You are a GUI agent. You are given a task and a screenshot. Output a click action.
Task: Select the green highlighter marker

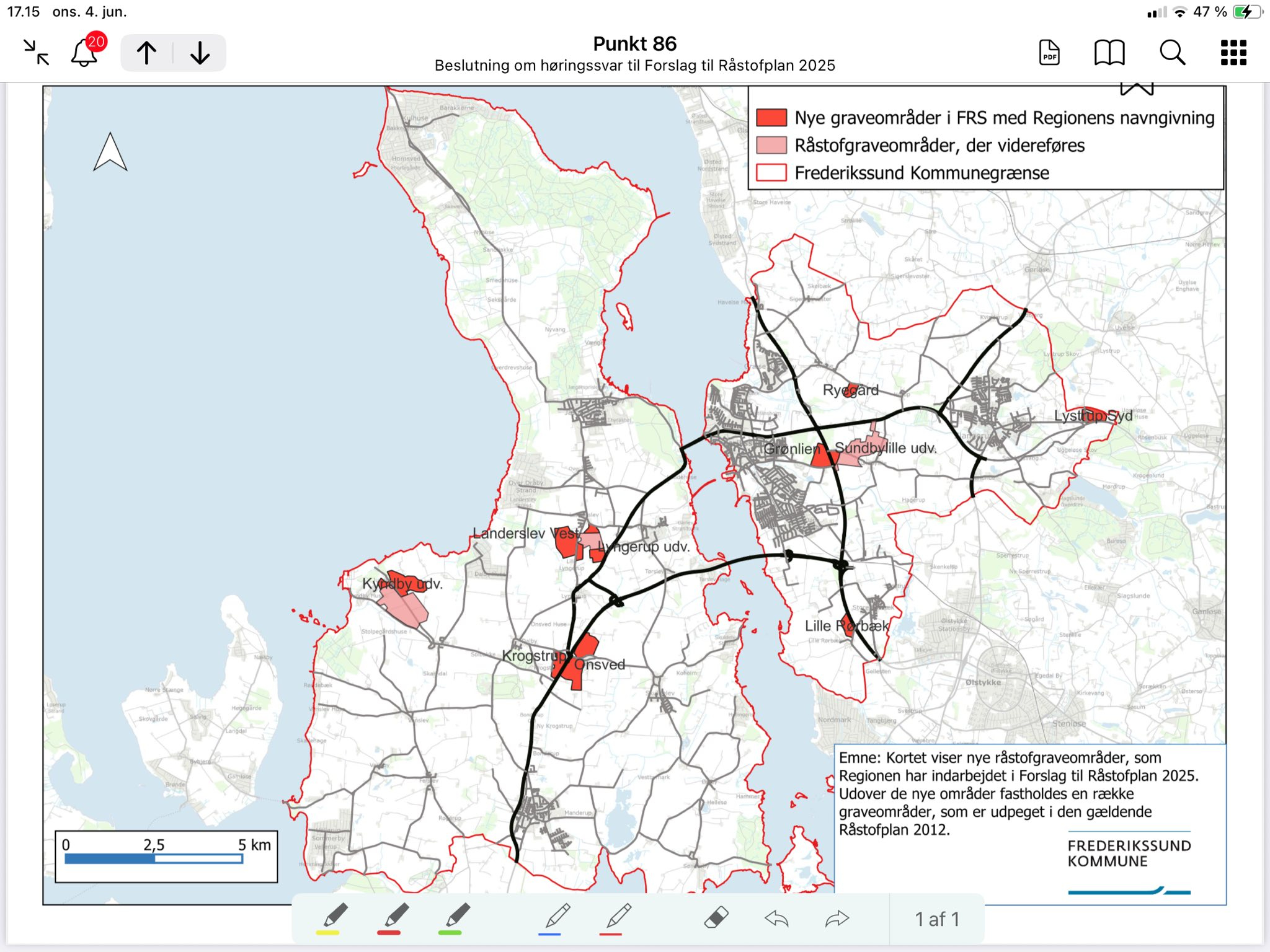(x=455, y=919)
